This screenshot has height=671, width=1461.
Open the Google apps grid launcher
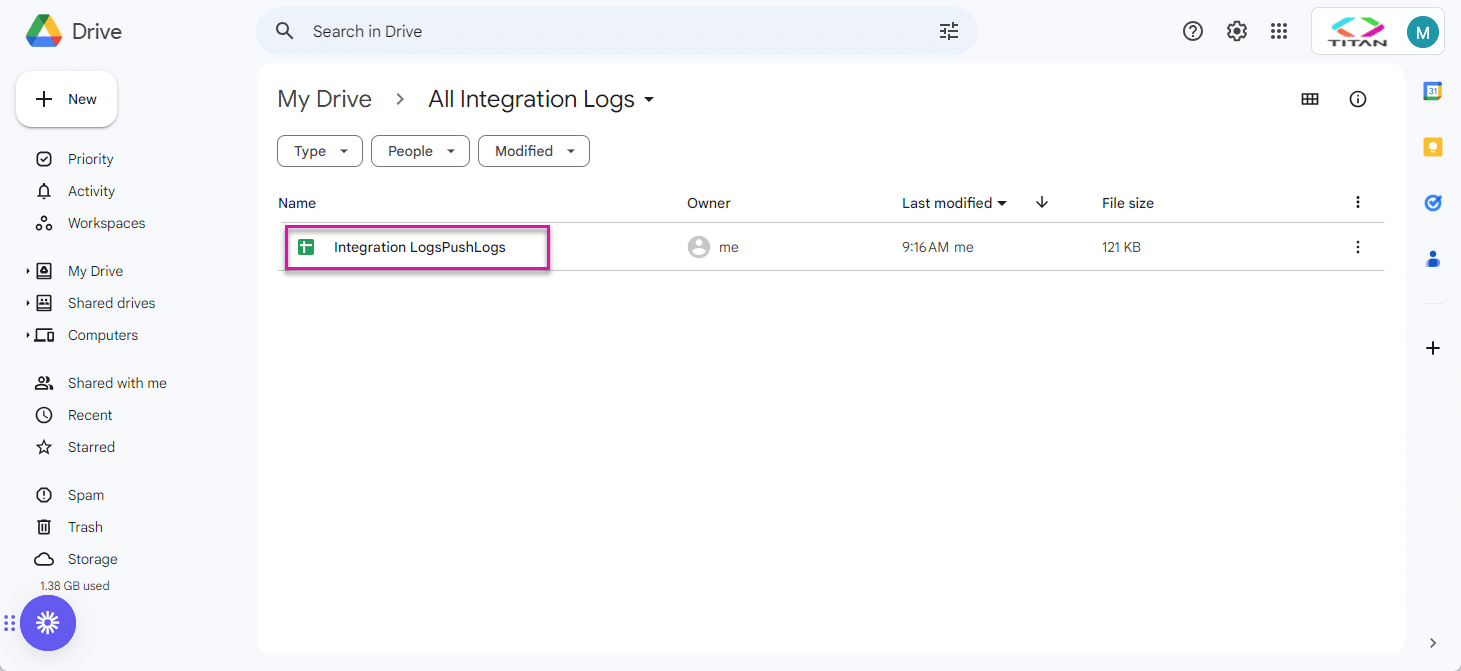pyautogui.click(x=1279, y=31)
